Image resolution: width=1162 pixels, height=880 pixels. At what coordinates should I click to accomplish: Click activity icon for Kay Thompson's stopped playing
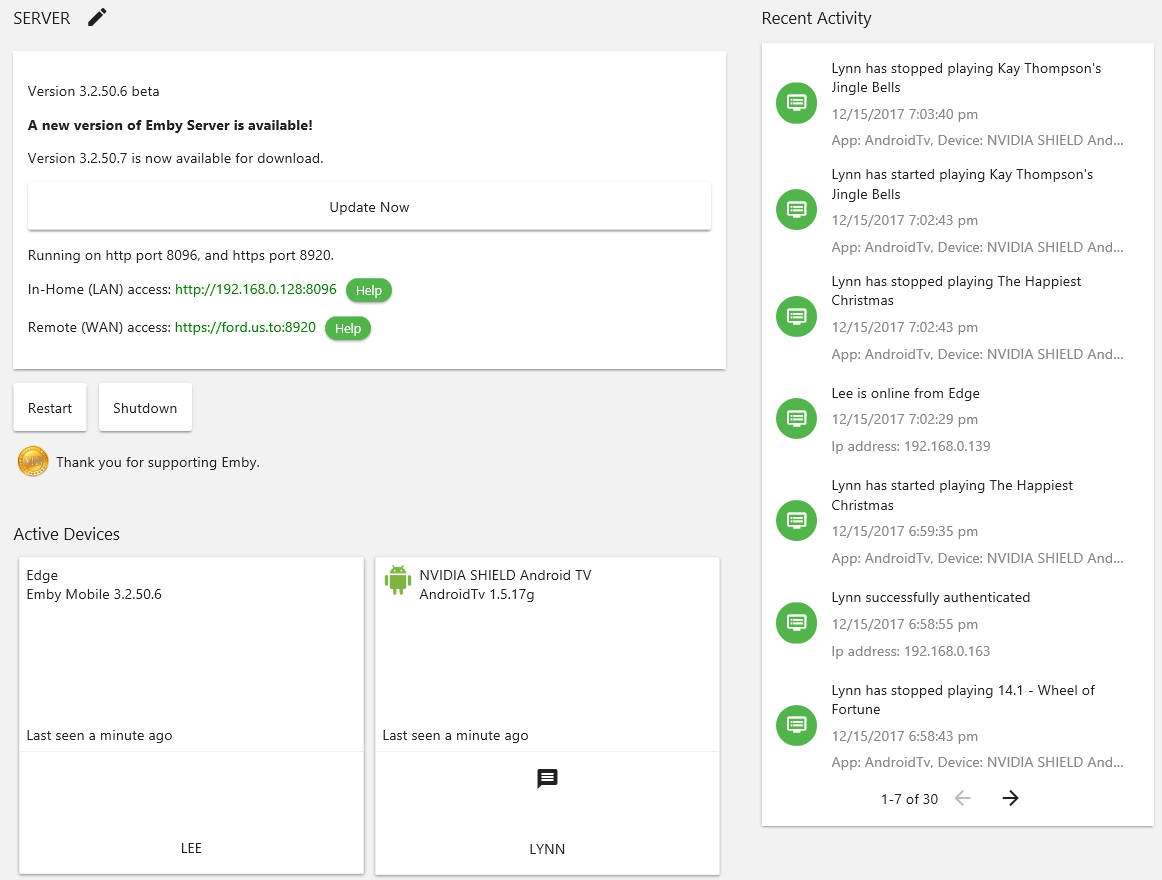pos(797,102)
